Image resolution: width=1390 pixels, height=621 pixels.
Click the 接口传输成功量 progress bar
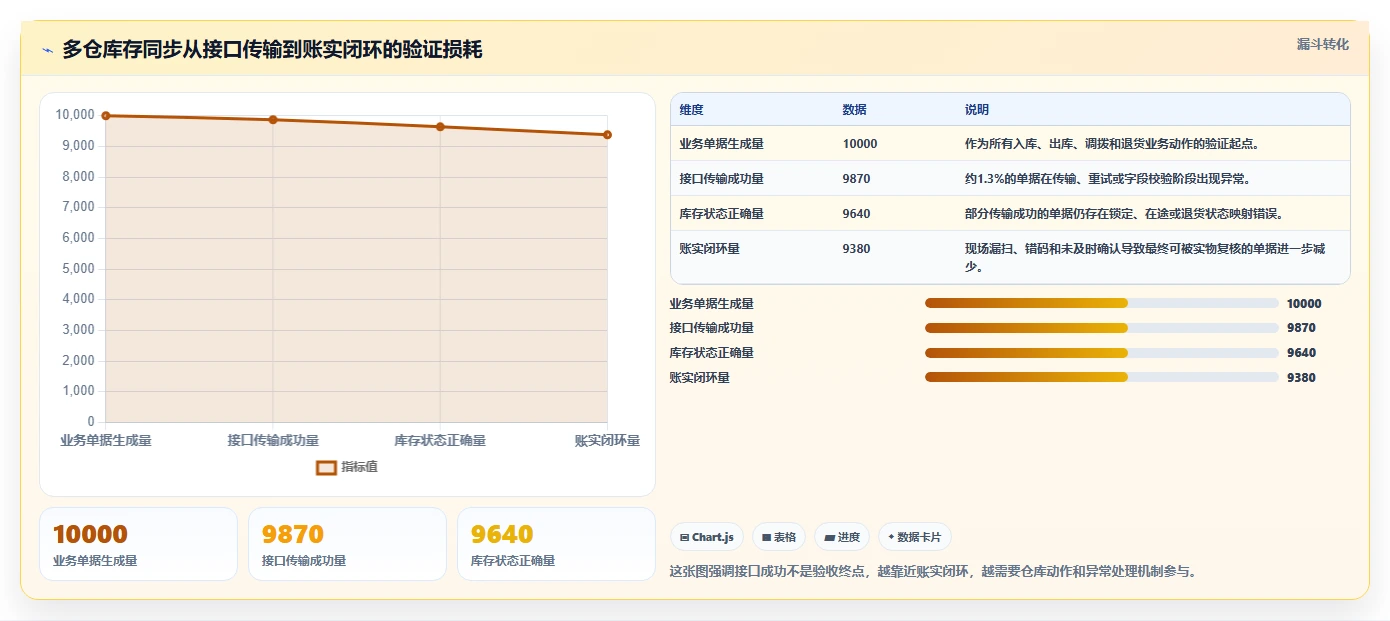(x=1102, y=328)
